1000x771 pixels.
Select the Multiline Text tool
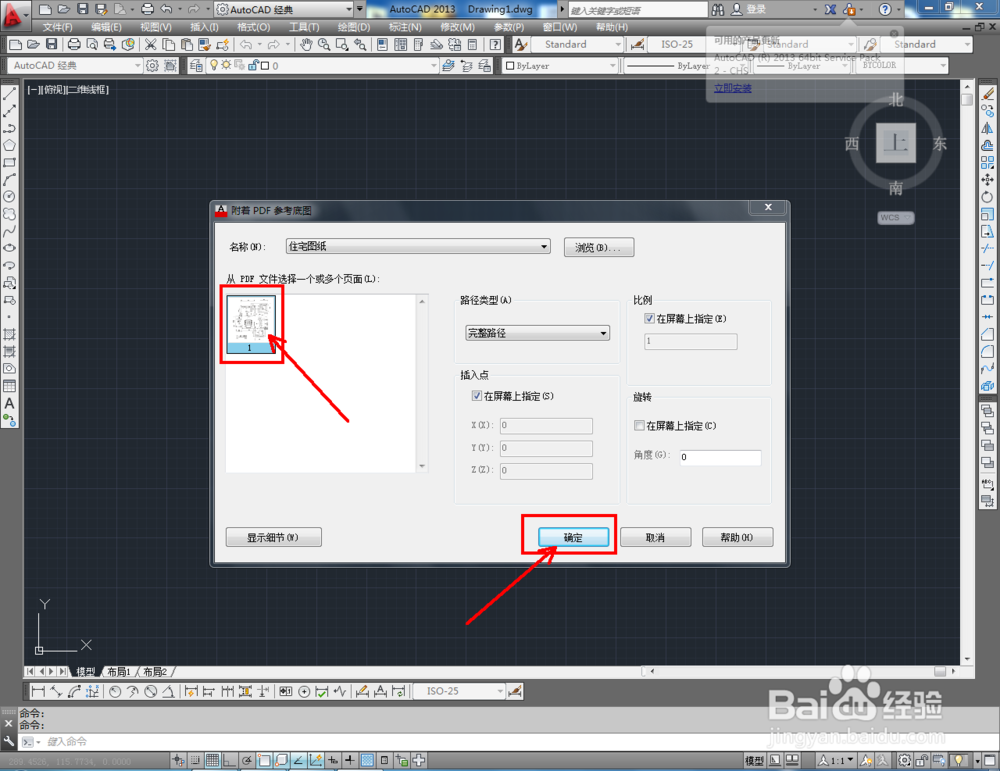[x=9, y=404]
